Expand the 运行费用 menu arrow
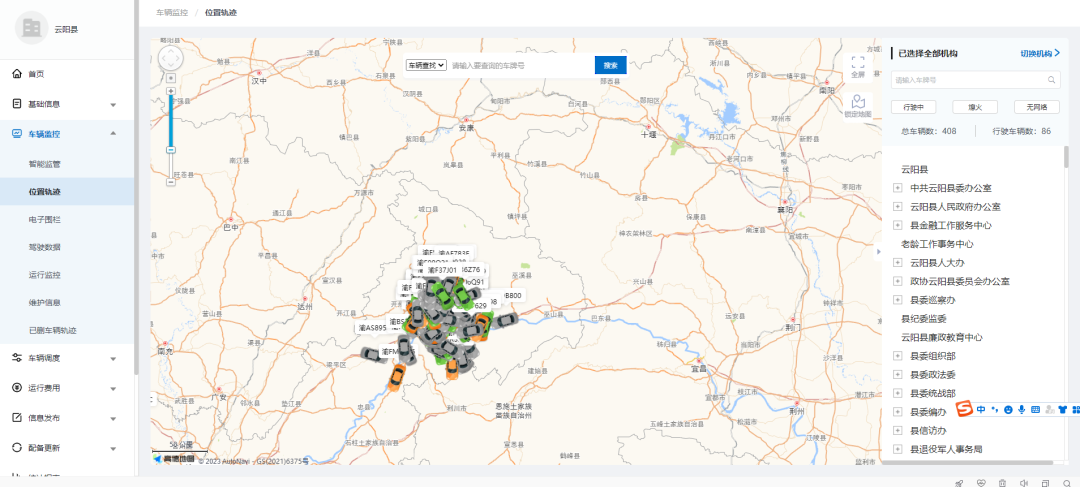Image resolution: width=1080 pixels, height=487 pixels. tap(113, 388)
